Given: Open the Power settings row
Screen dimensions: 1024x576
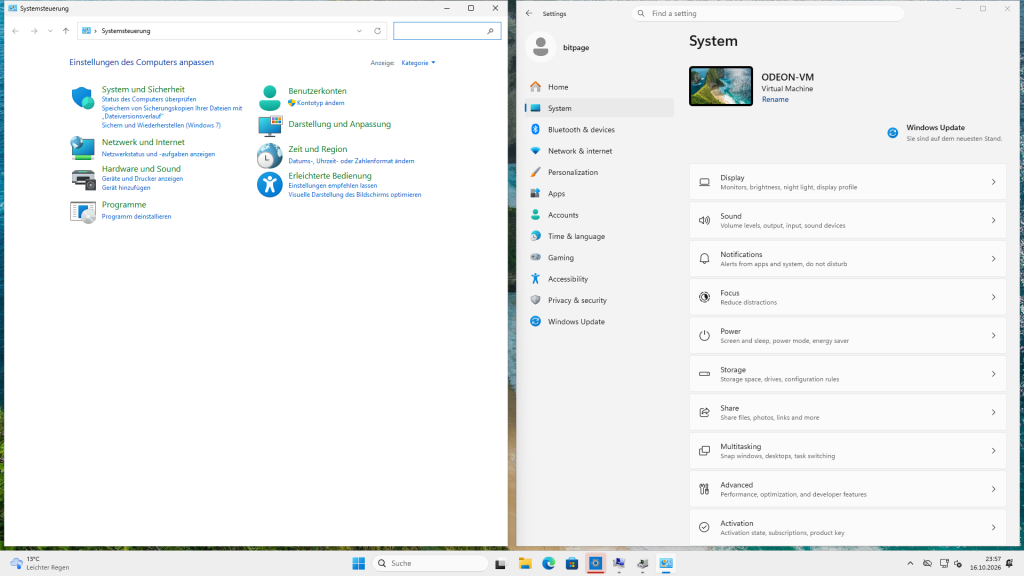Looking at the screenshot, I should pyautogui.click(x=848, y=336).
